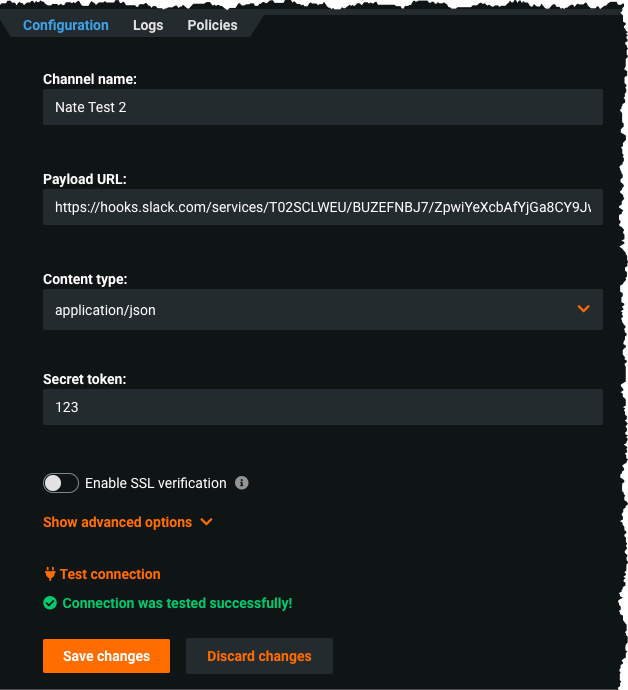The image size is (628, 690).
Task: Click the chevron next to Show advanced options
Action: 207,522
